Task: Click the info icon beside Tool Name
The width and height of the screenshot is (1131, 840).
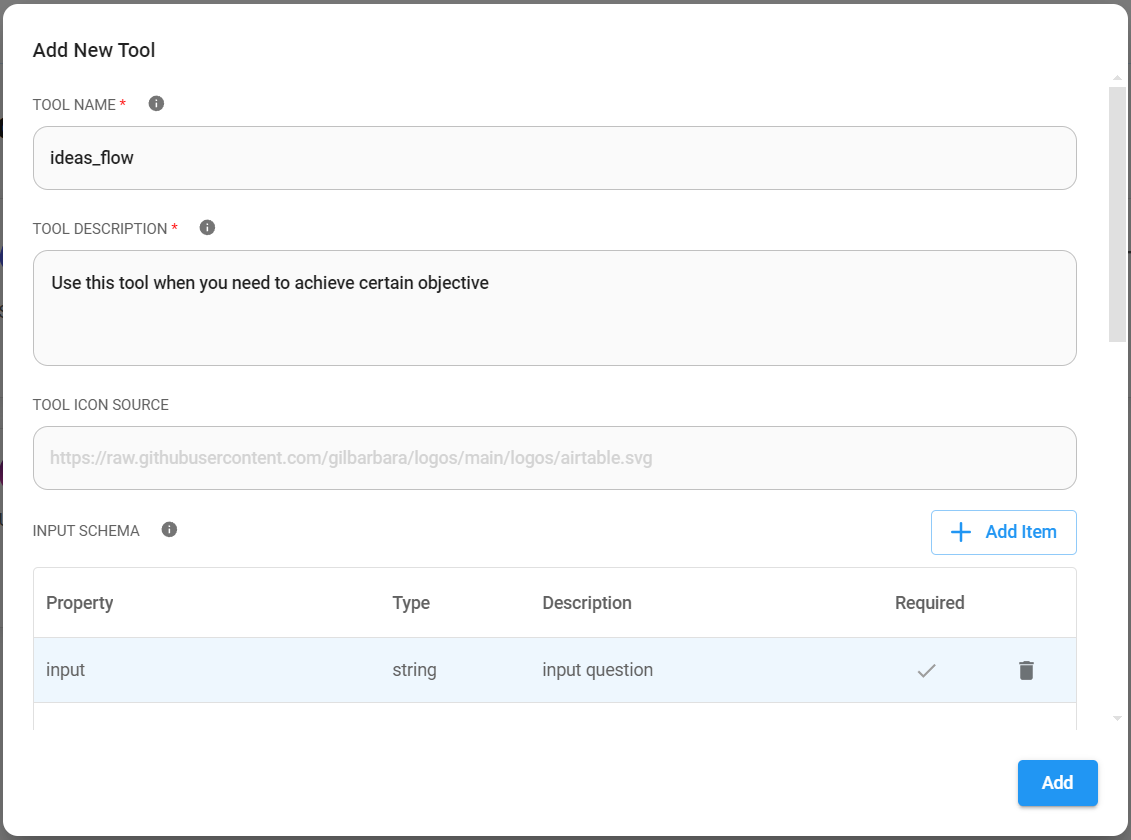Action: point(156,103)
